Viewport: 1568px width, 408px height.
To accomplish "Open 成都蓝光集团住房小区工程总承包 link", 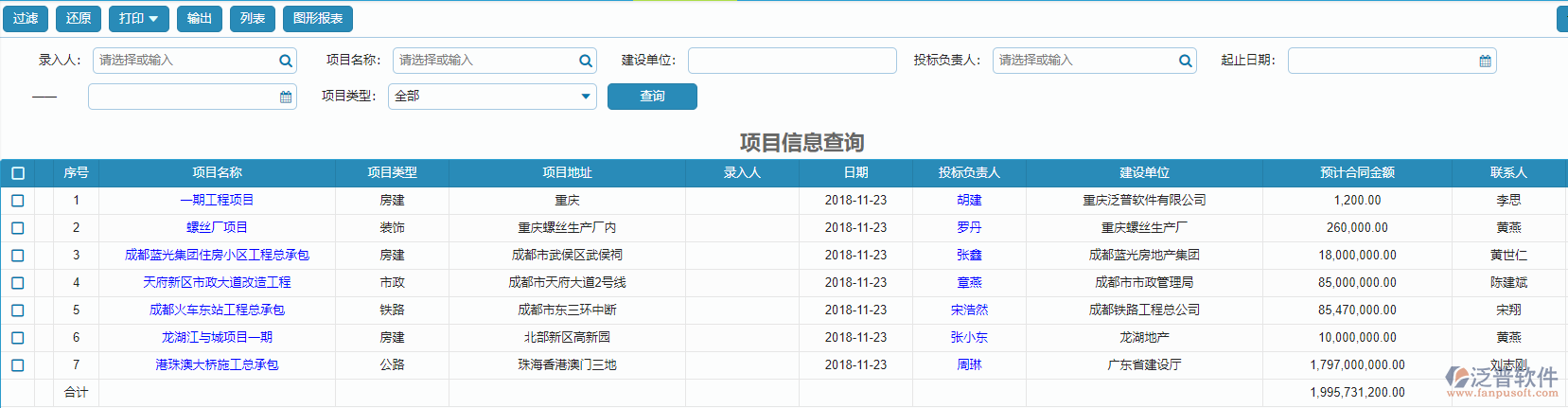I will pos(217,256).
